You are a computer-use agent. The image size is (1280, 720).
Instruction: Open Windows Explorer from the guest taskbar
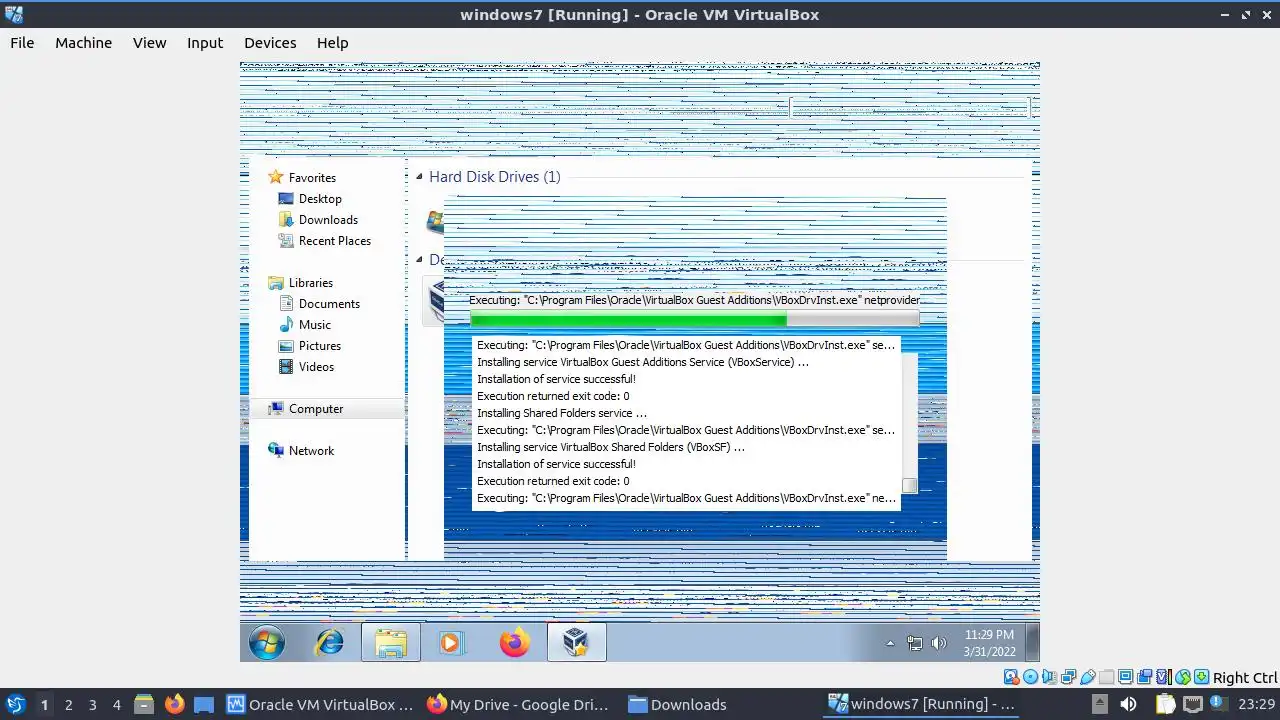pos(391,642)
